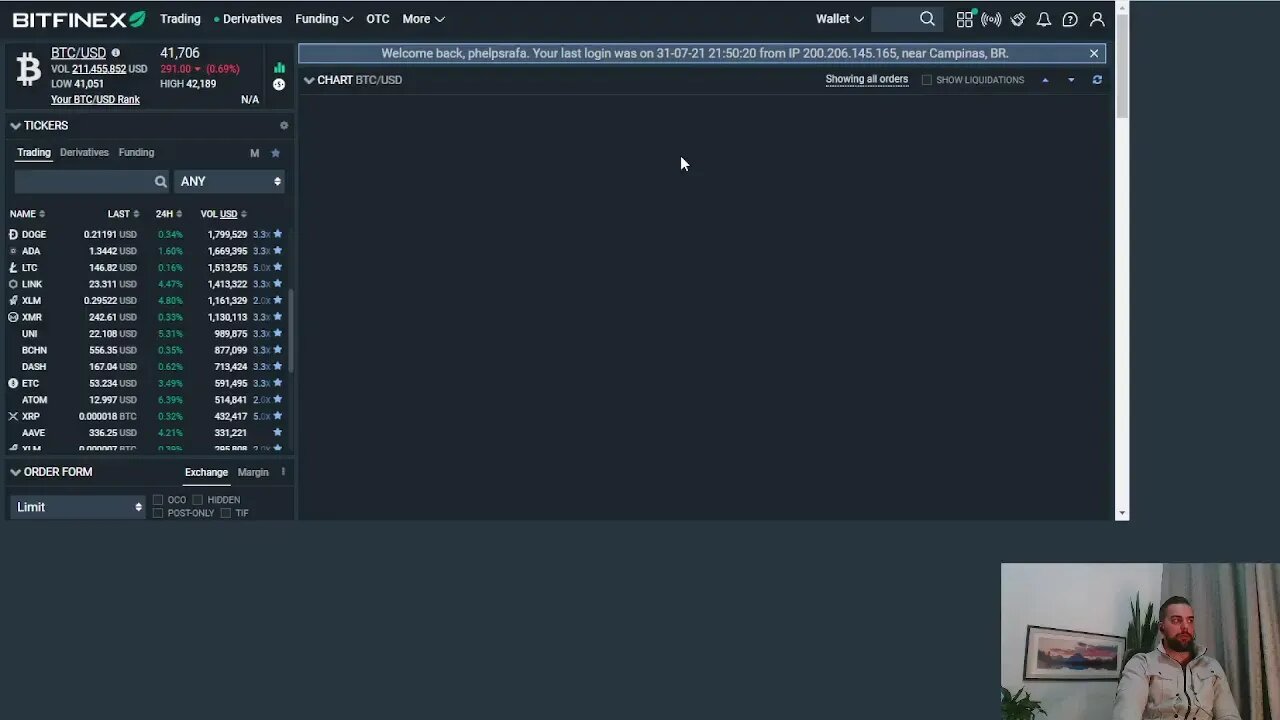Click the green bar chart icon

coord(279,68)
